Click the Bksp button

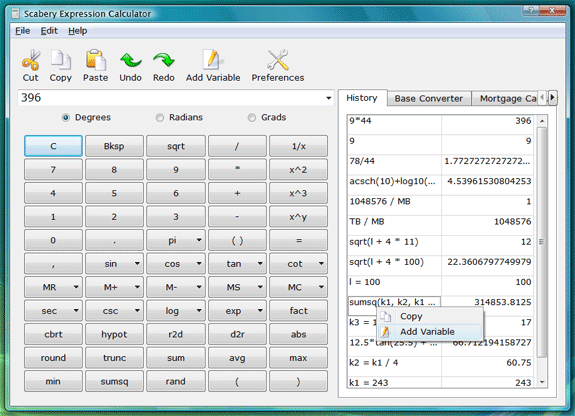point(114,146)
